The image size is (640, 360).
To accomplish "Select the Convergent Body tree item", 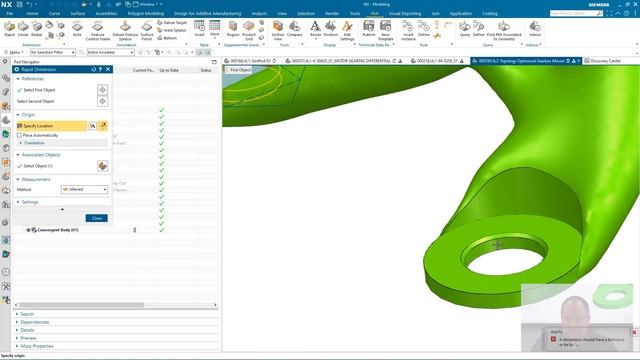I will click(58, 230).
